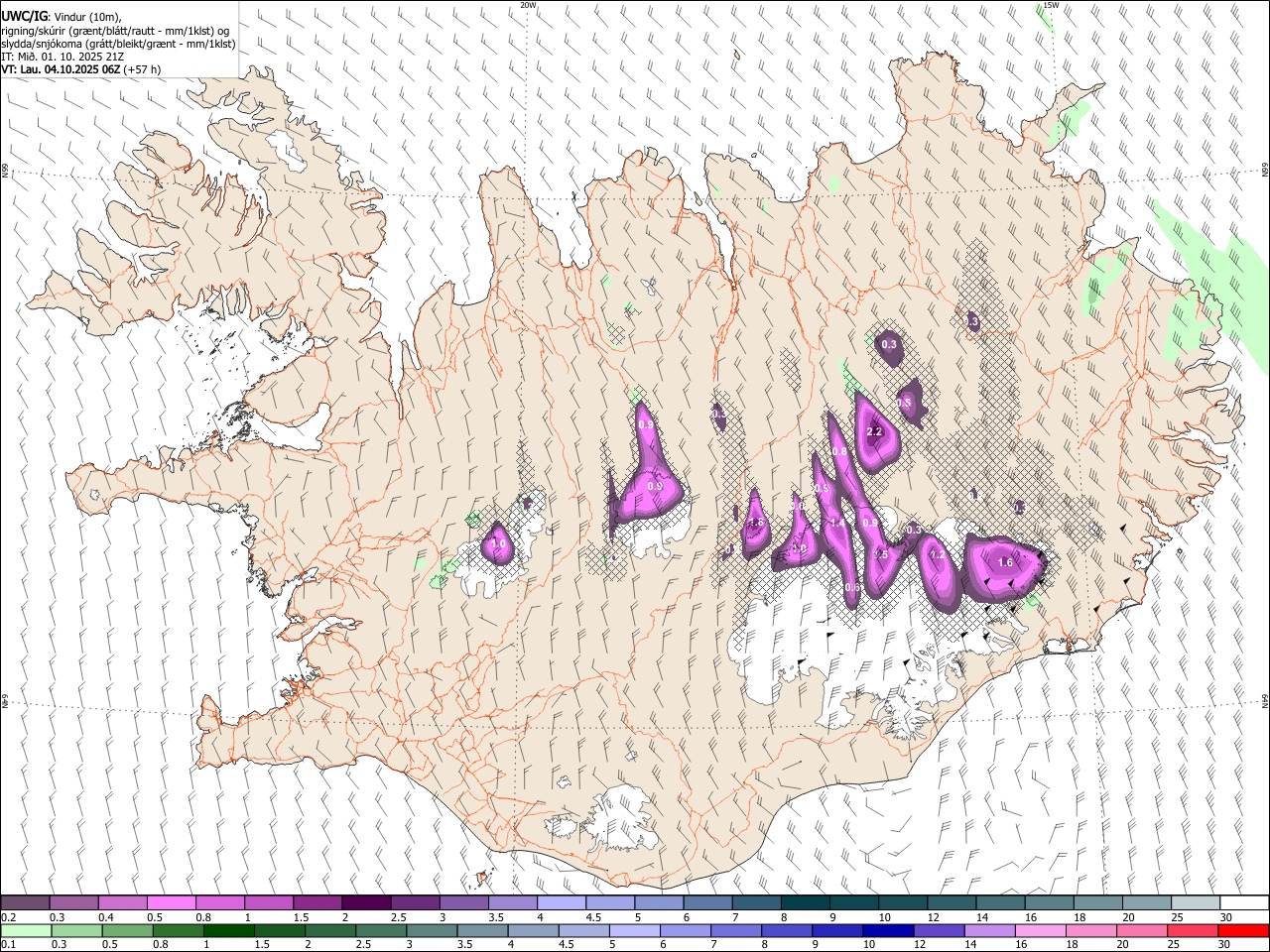Click the pale grey 25–30 swatch in the teal legend row
The image size is (1270, 952).
click(1197, 903)
